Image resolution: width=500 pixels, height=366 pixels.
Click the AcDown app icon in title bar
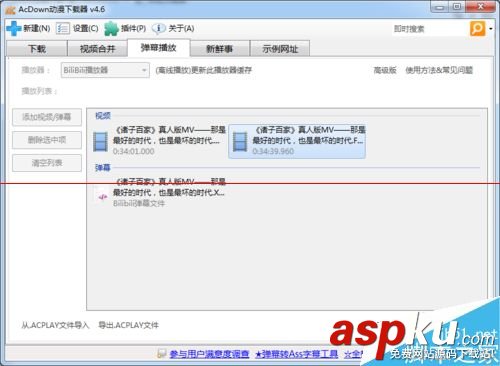(10, 10)
